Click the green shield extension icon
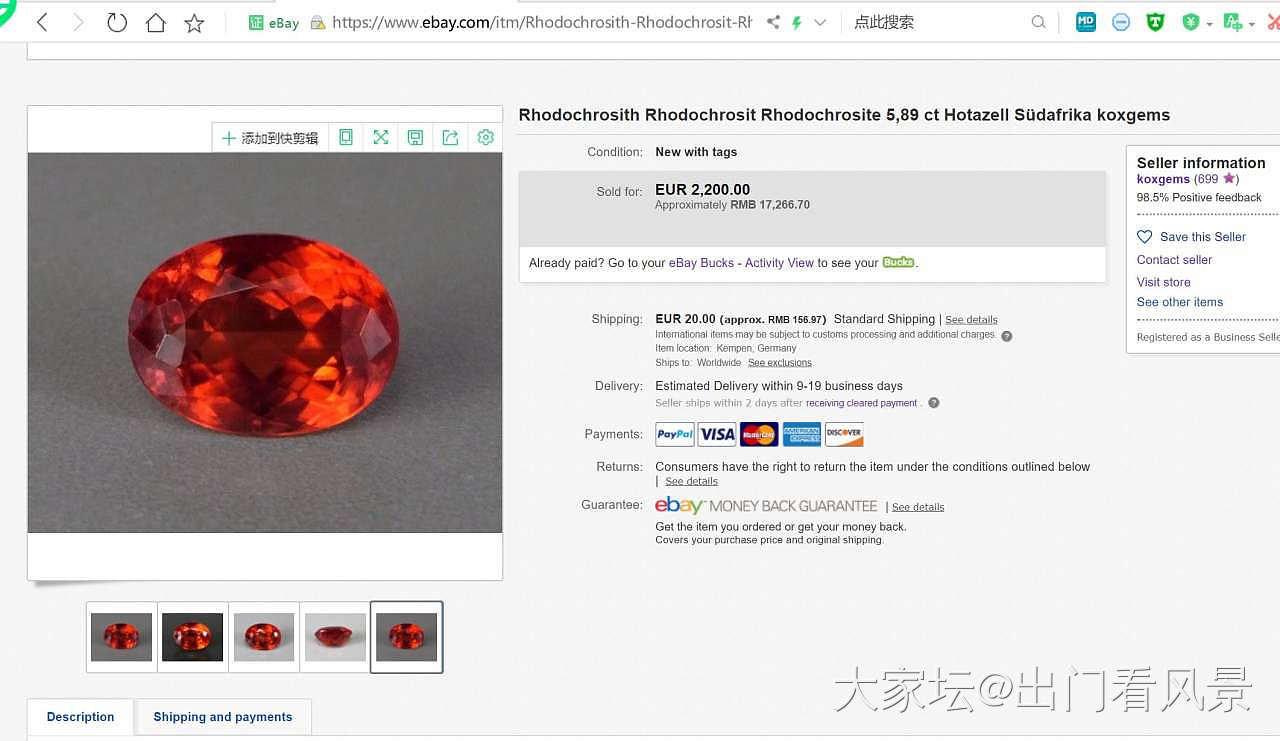 (1155, 22)
